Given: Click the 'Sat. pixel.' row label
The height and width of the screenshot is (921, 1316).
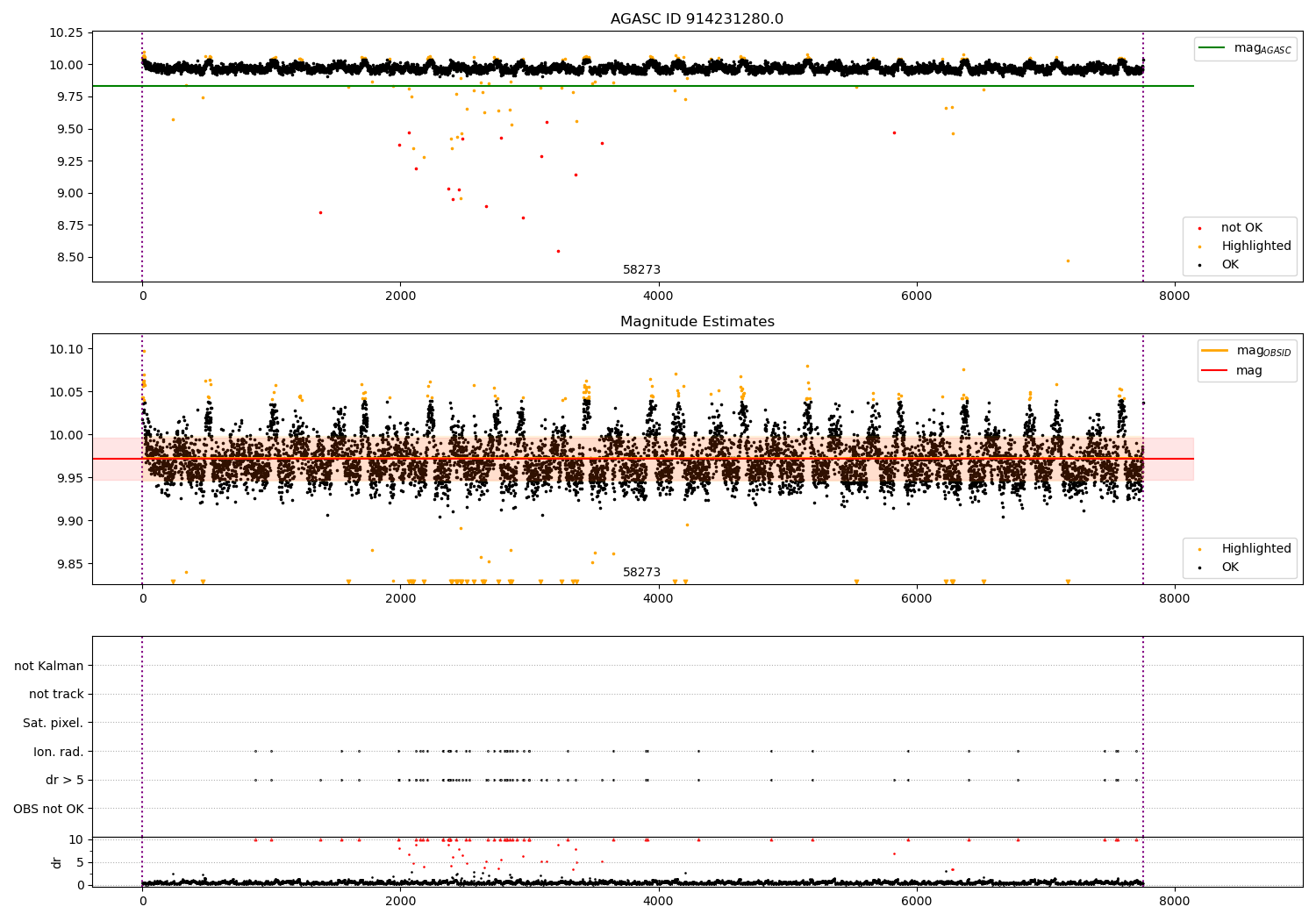Looking at the screenshot, I should [x=54, y=723].
